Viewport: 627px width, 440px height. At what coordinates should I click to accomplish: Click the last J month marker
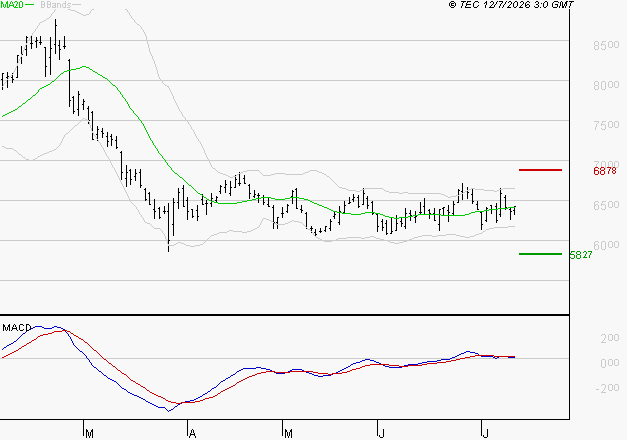(x=486, y=434)
